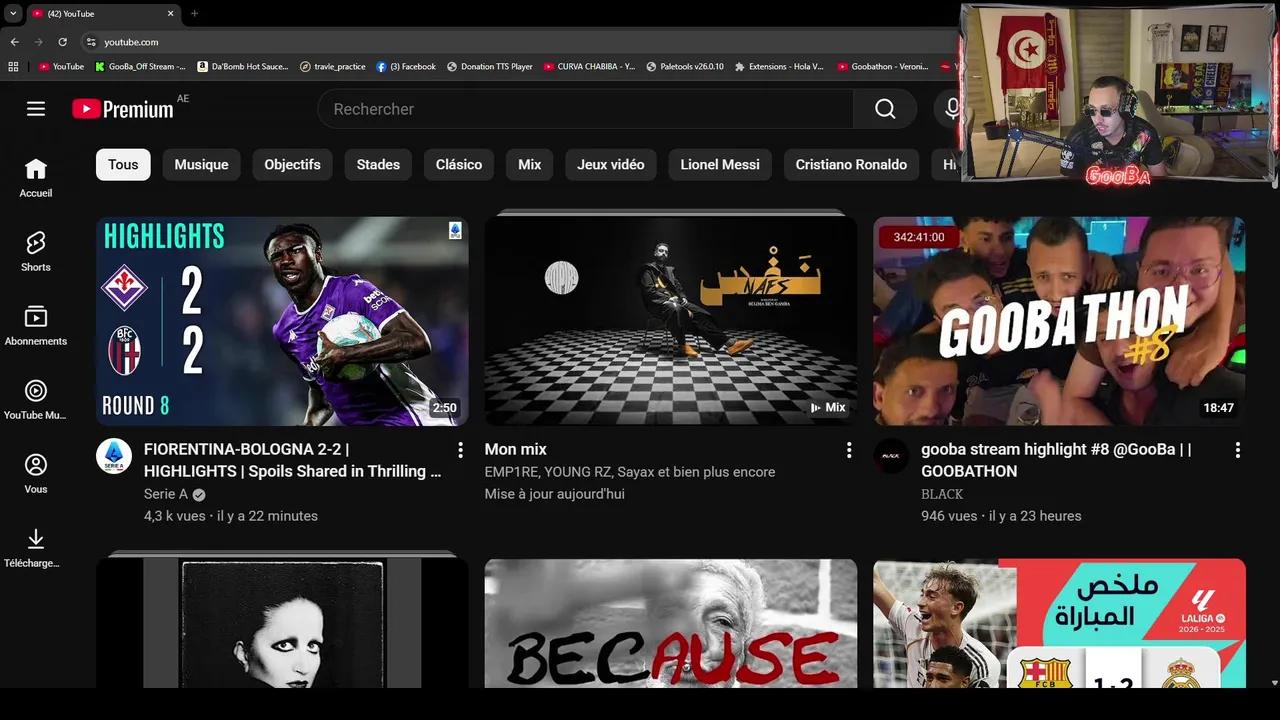1280x720 pixels.
Task: Click the browser back arrow
Action: click(14, 42)
